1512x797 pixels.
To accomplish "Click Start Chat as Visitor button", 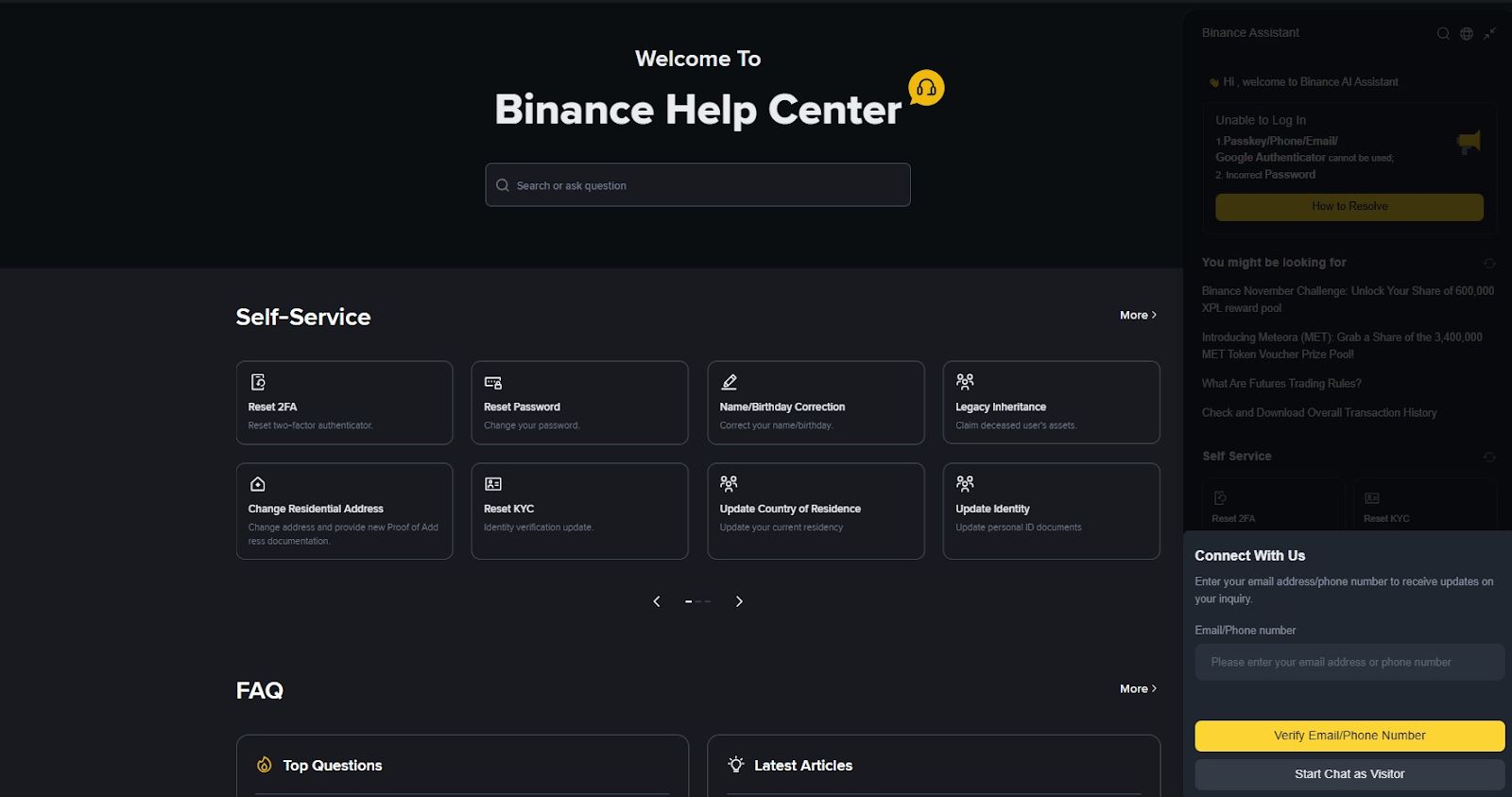I will click(x=1349, y=774).
